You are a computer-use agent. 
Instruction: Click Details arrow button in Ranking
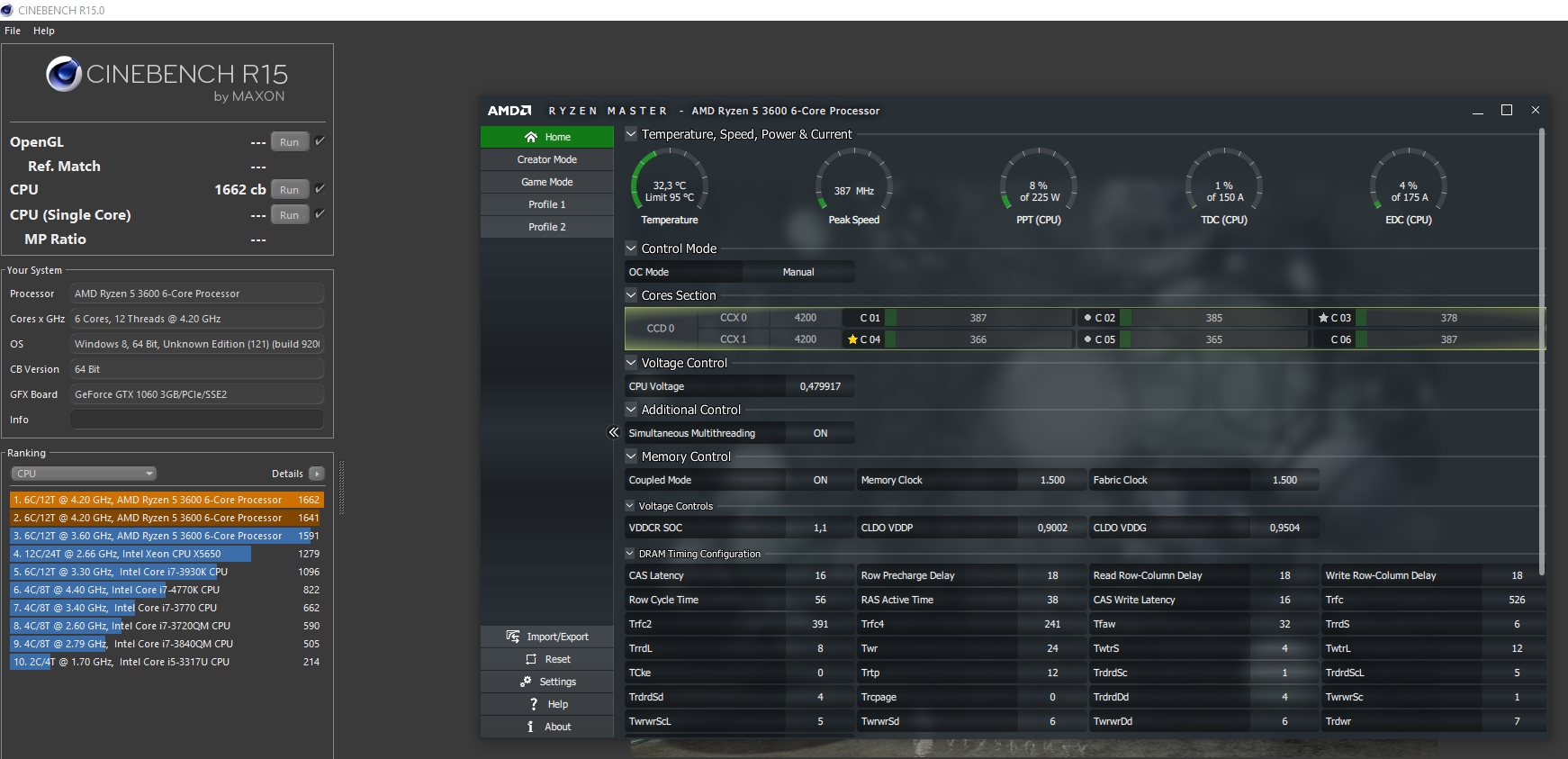coord(317,474)
